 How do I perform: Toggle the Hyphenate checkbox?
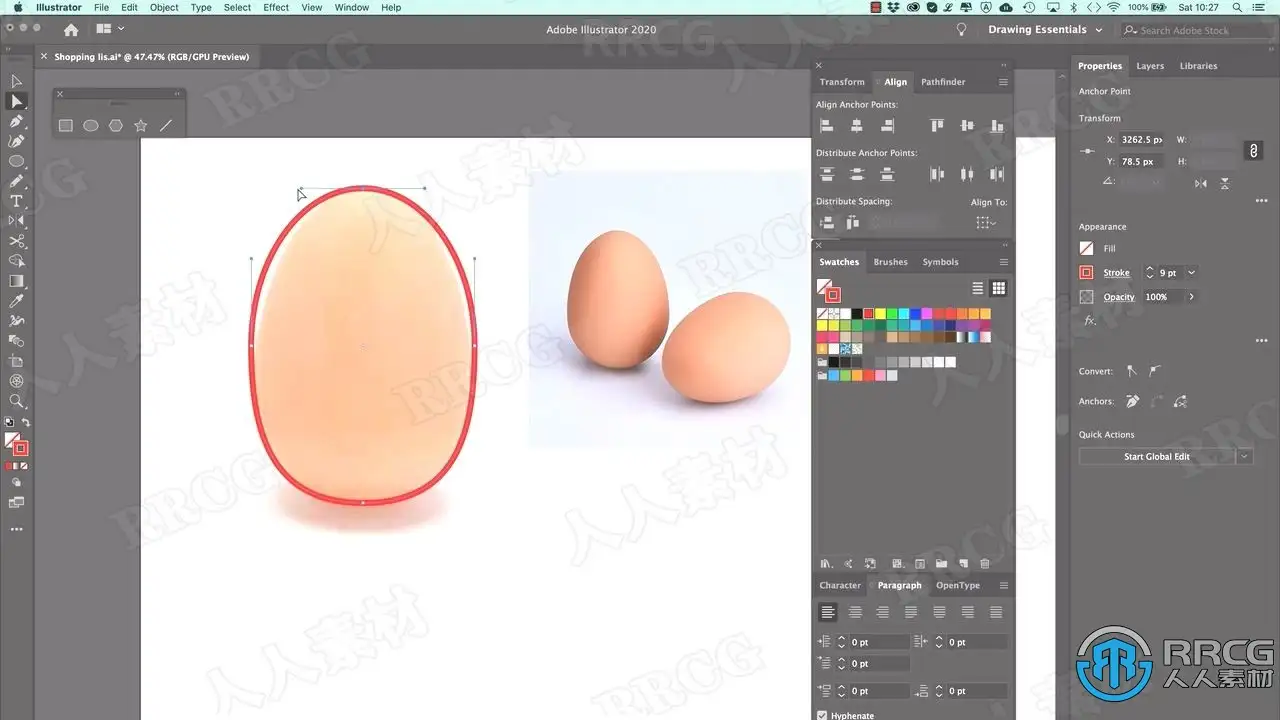(x=822, y=716)
